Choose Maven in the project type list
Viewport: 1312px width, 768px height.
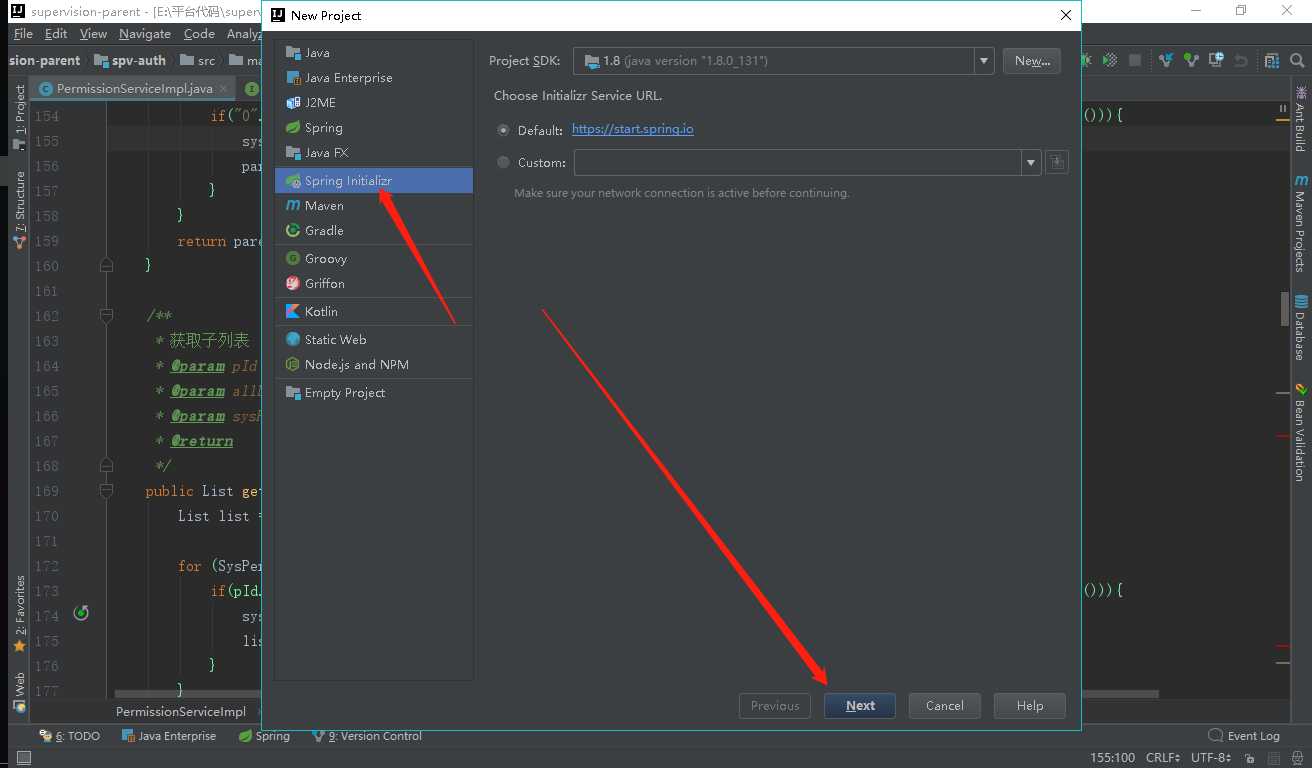pyautogui.click(x=373, y=206)
